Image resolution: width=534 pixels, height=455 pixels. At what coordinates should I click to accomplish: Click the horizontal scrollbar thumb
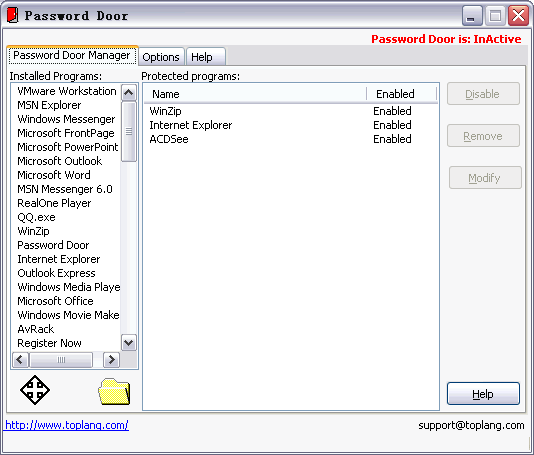pyautogui.click(x=61, y=360)
